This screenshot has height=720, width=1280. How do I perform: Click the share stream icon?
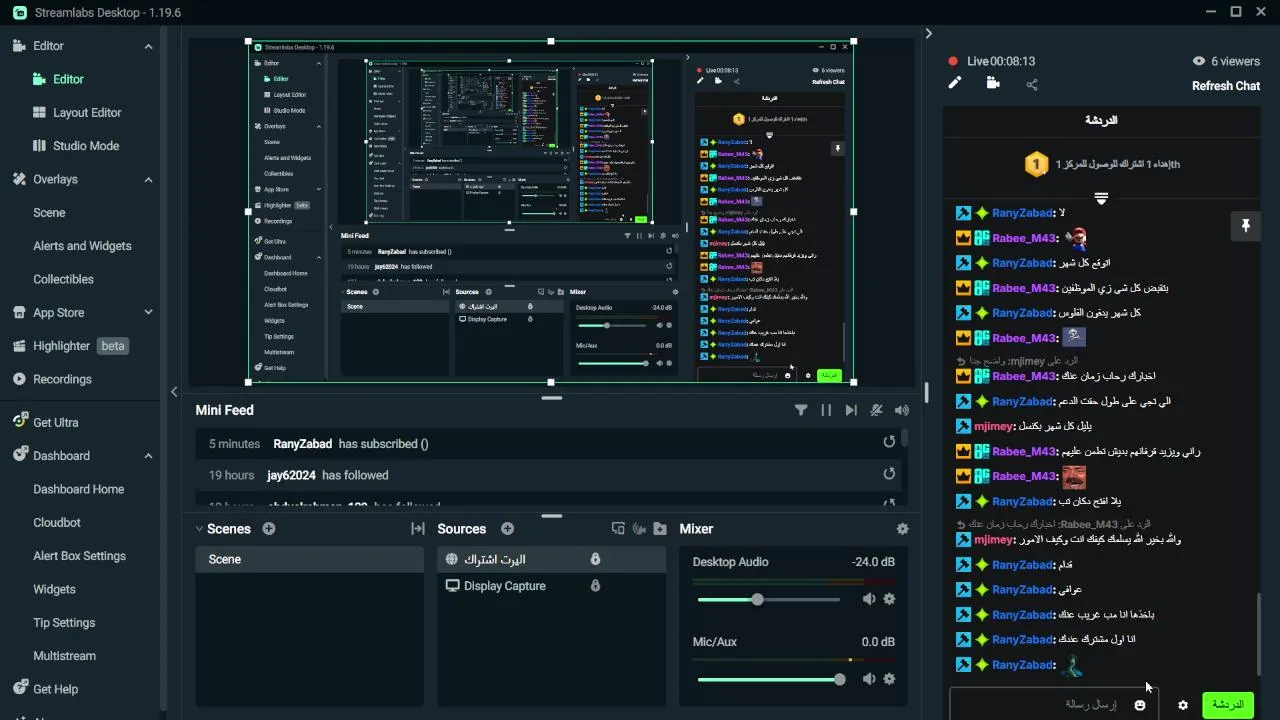point(1032,85)
